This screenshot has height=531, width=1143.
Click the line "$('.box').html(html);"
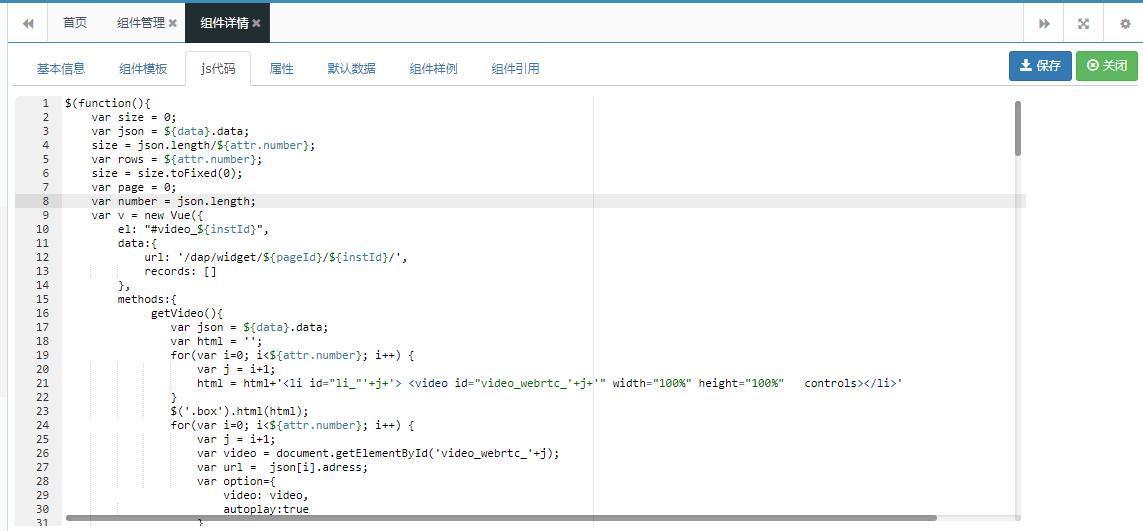coord(240,411)
